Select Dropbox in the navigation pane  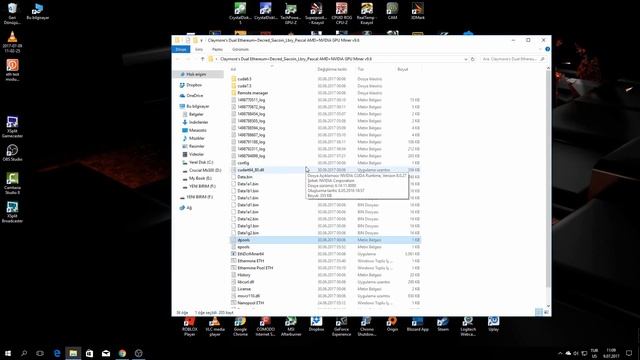coord(194,85)
